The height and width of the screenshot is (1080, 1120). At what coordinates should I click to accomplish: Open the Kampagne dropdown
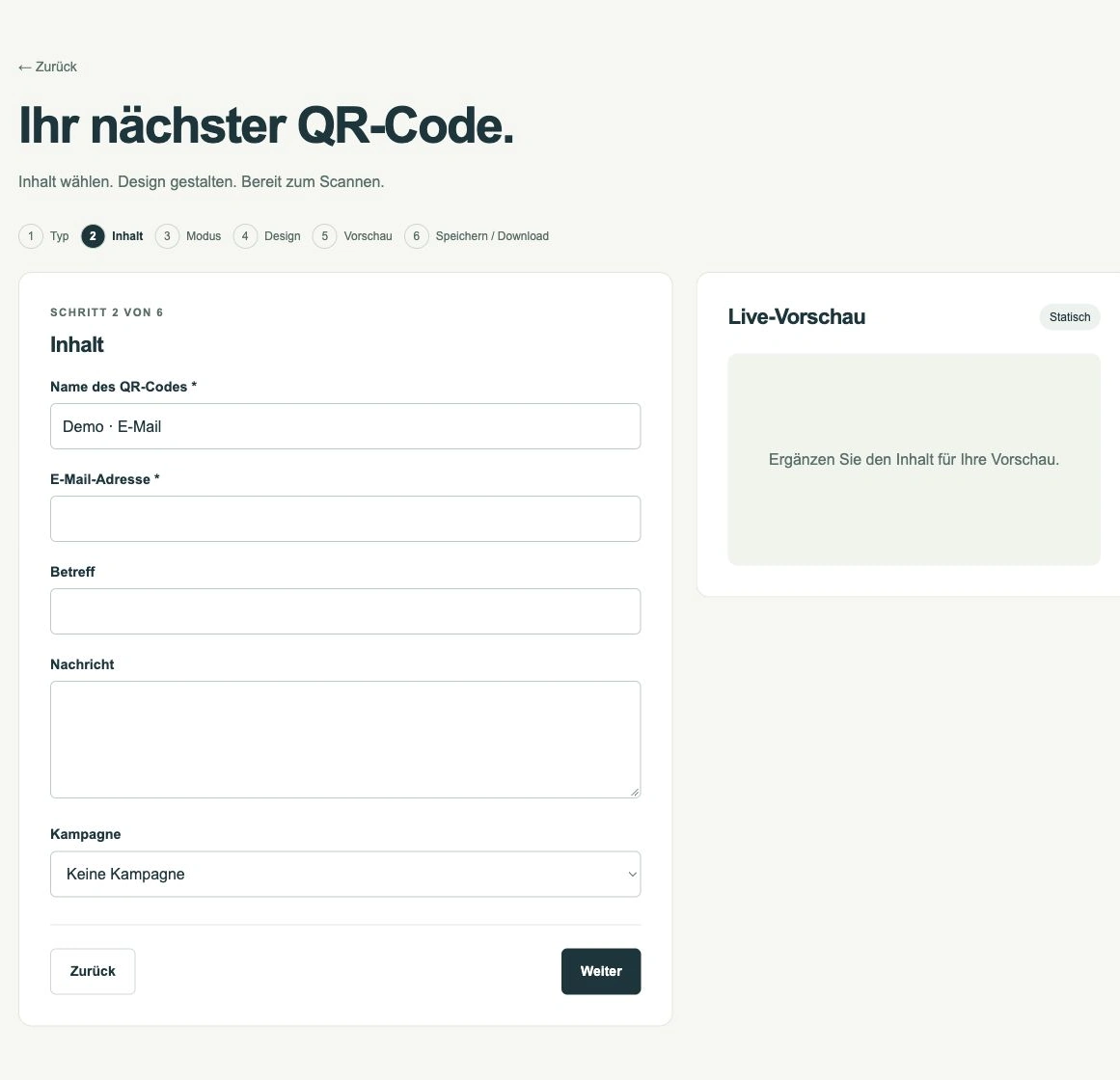[x=345, y=874]
